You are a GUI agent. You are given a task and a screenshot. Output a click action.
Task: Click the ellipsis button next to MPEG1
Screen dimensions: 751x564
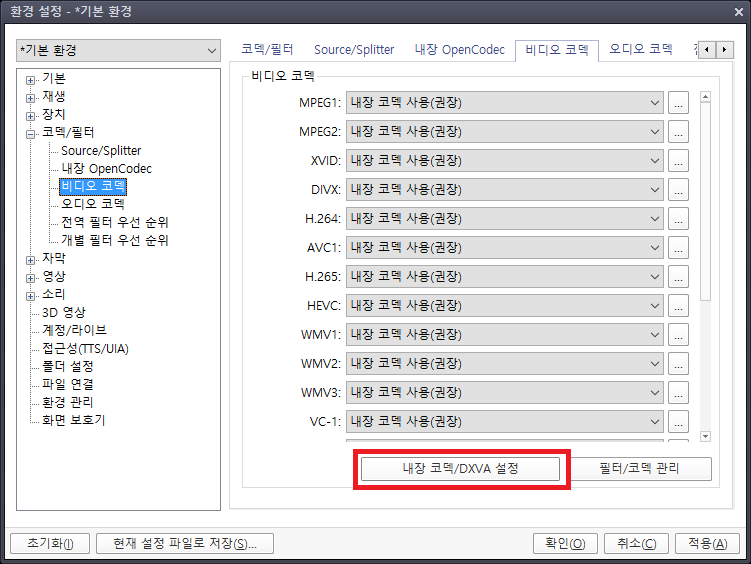pos(679,103)
